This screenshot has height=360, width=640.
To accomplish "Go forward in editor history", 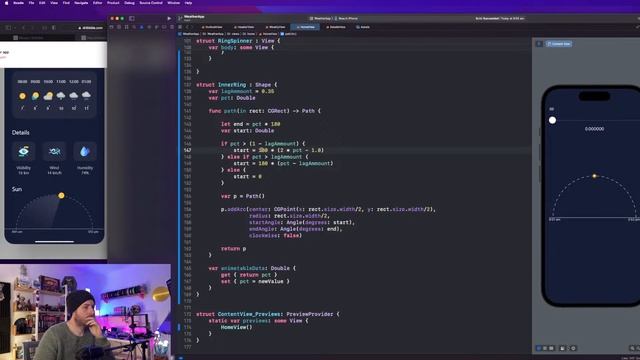I will tap(191, 27).
